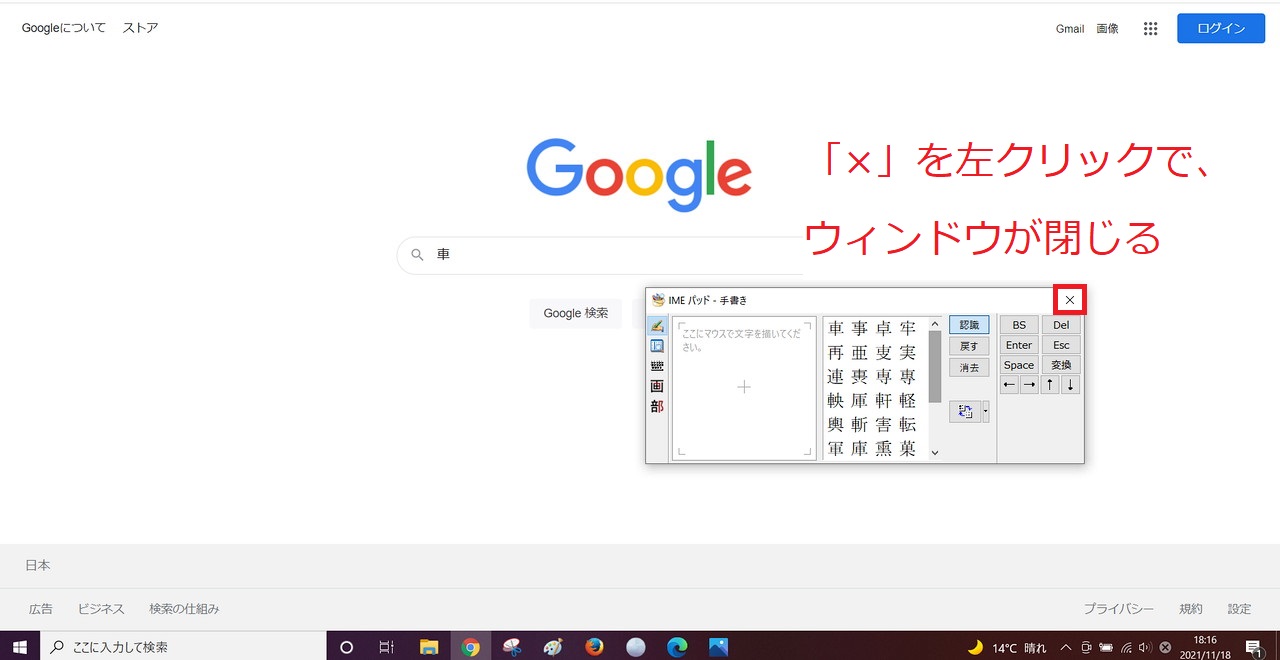Select candidate kanji 軍 in the list

(836, 449)
